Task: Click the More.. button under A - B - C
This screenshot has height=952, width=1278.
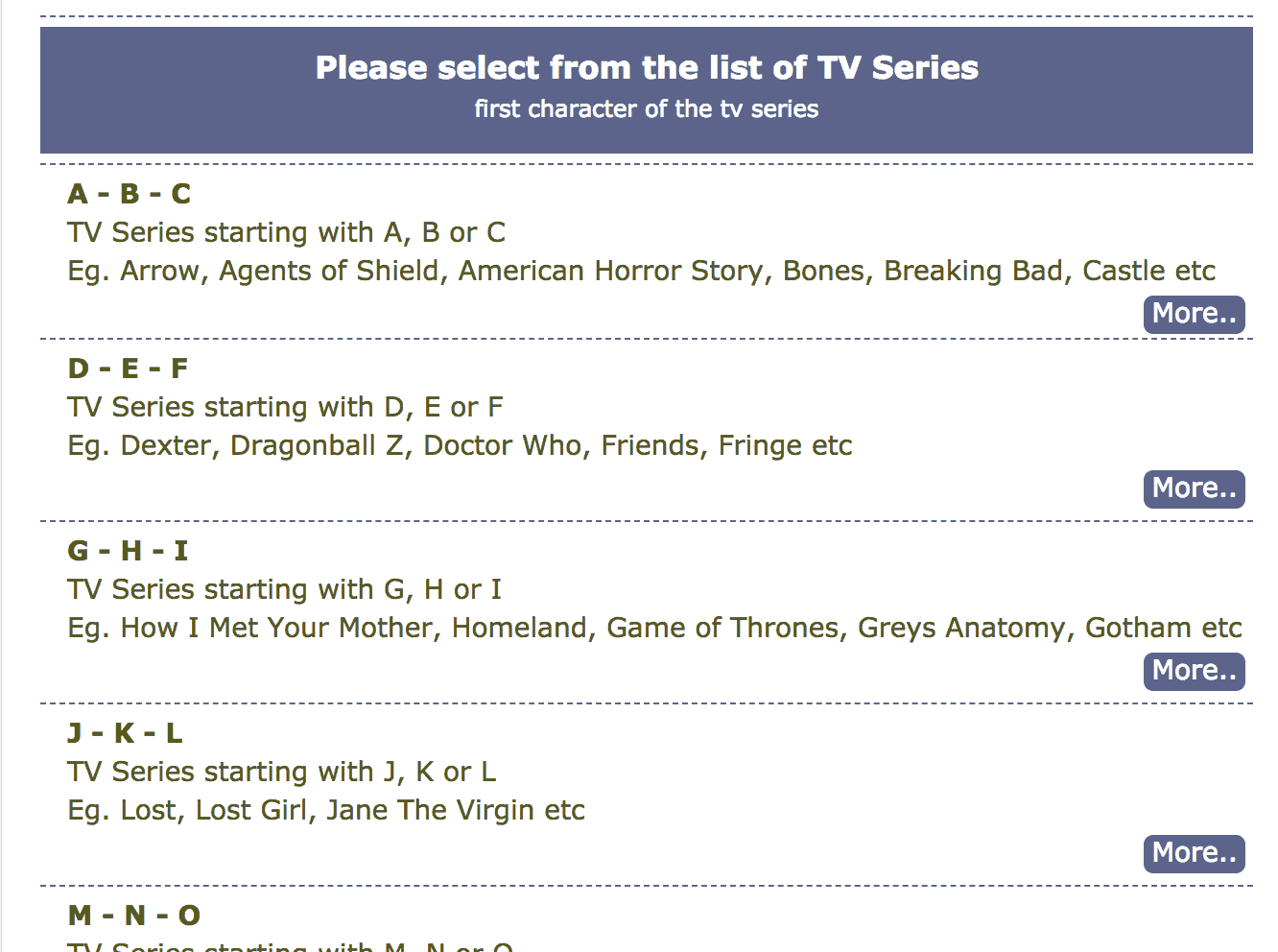Action: click(1194, 314)
